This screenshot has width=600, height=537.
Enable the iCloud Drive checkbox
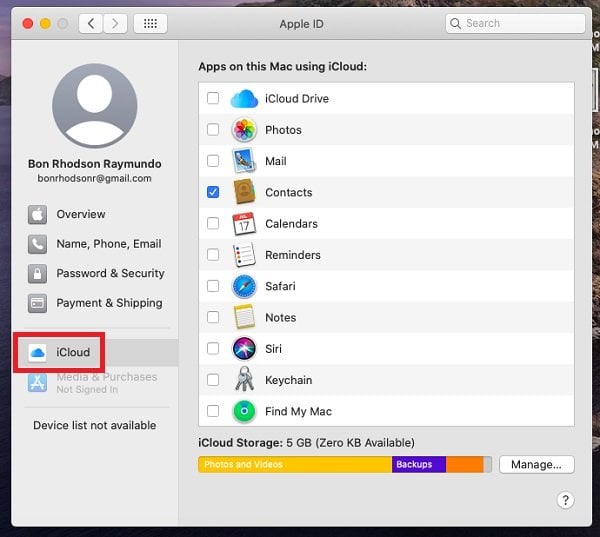point(213,98)
